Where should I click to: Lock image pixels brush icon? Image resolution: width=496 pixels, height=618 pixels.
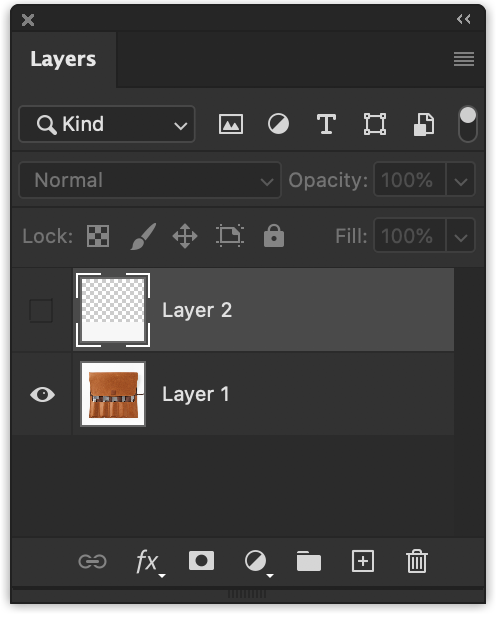click(143, 236)
